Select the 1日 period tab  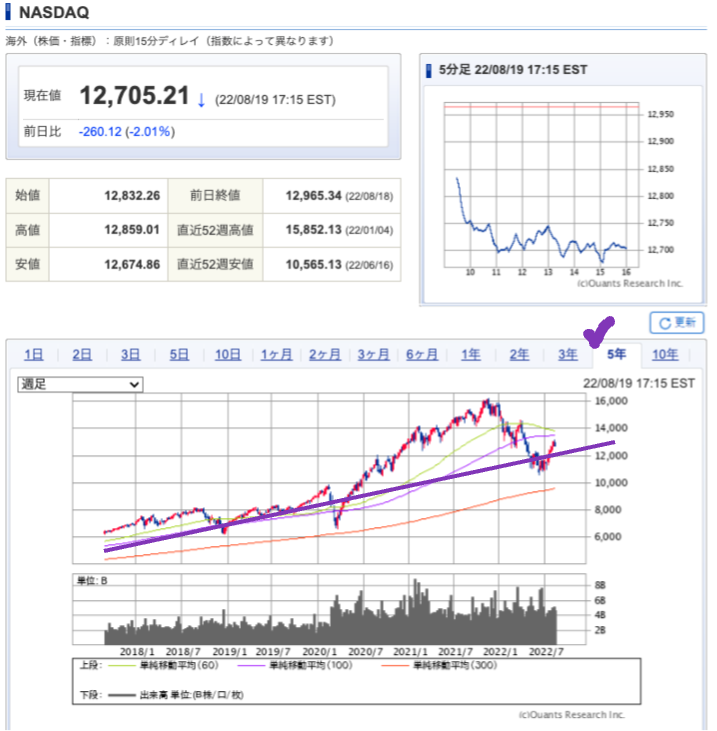tap(34, 355)
